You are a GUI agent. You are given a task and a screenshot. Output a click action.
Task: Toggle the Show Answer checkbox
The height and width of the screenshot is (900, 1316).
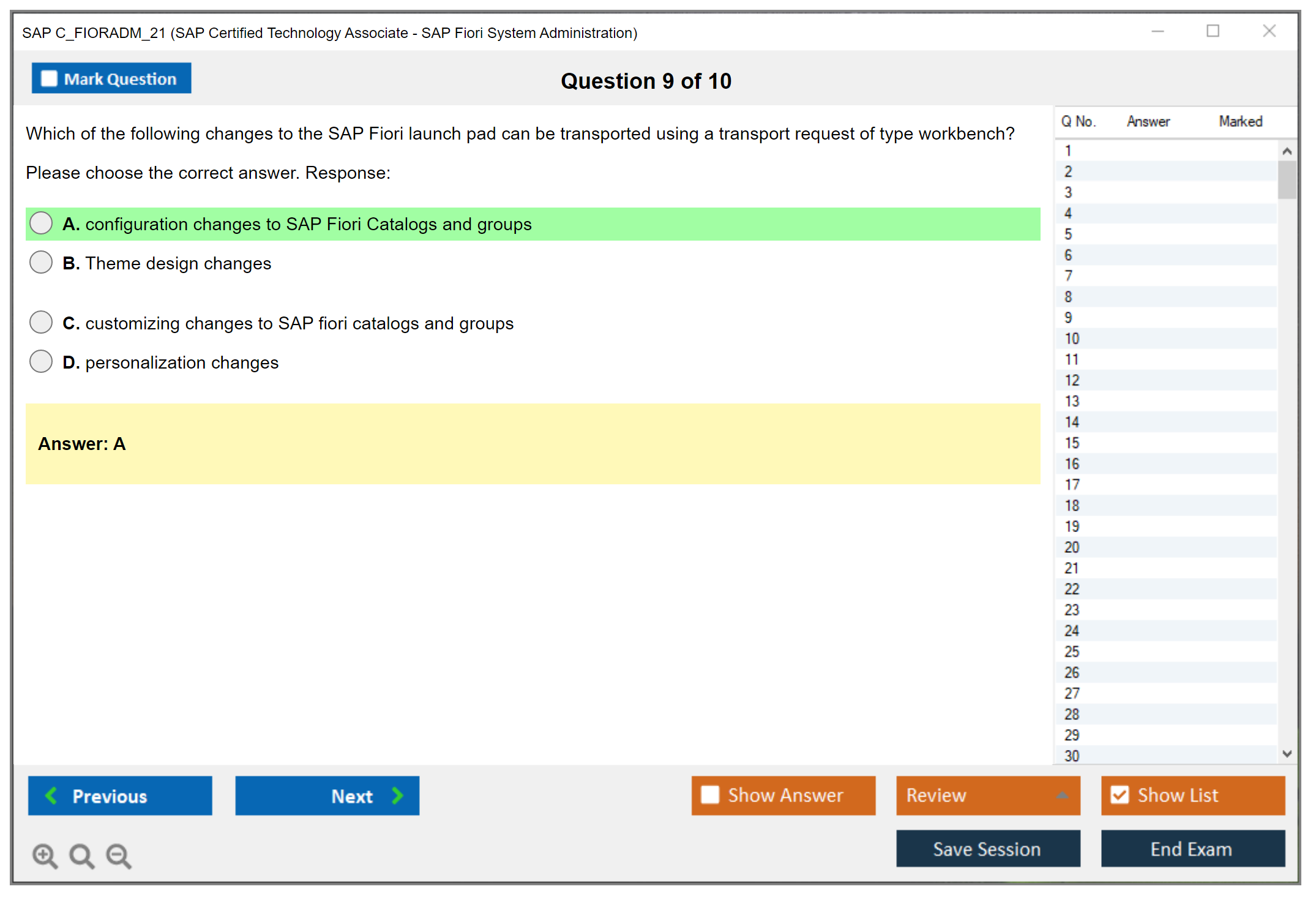[710, 795]
